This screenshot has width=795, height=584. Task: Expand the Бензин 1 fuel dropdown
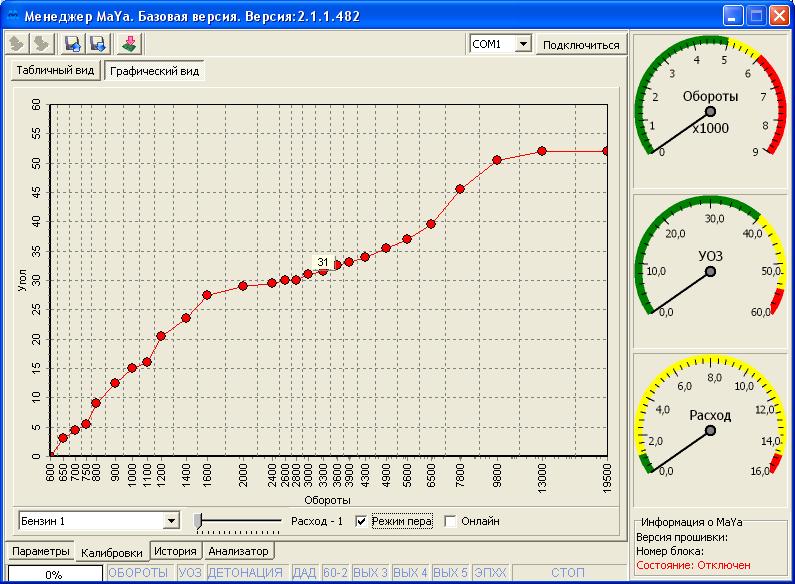[171, 521]
